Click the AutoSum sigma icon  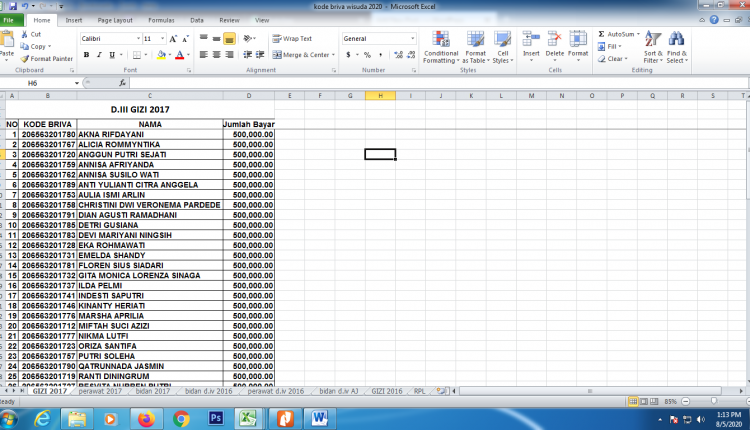click(x=601, y=34)
